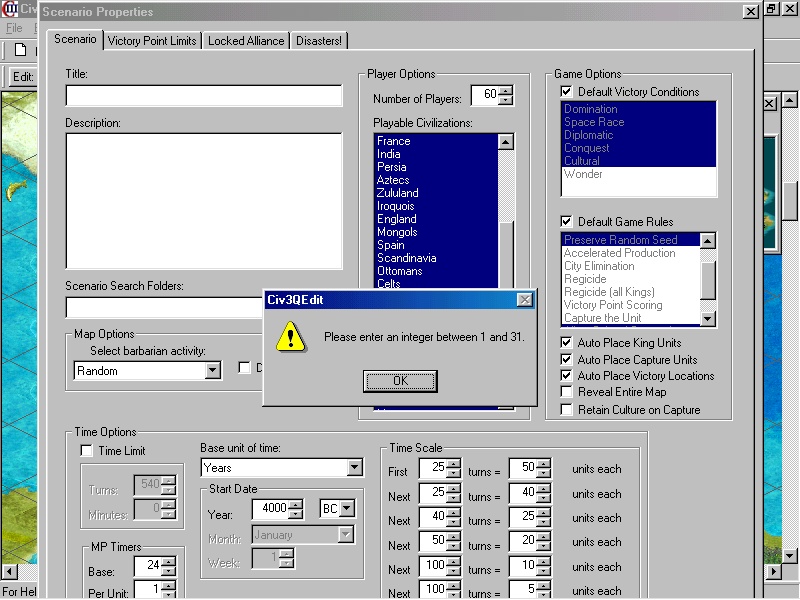Click the yellow warning icon in the dialog
This screenshot has height=600, width=800.
(x=291, y=338)
